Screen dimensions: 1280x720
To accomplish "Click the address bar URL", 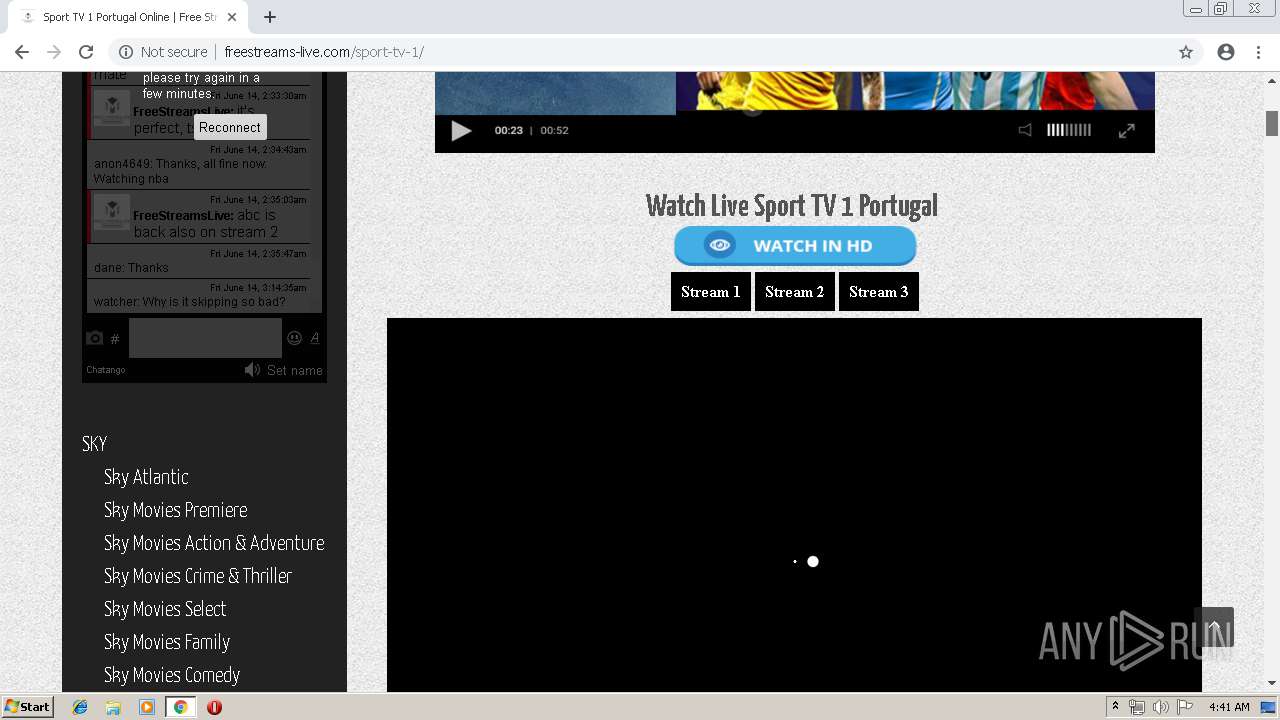I will (324, 52).
